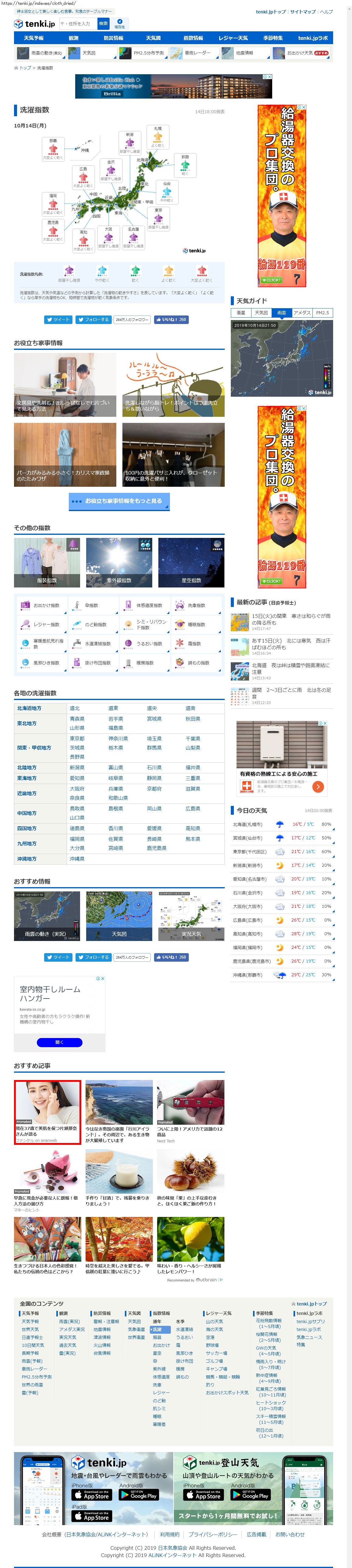Open the 紫外線指数 thumbnail
The image size is (352, 1568).
point(119,563)
